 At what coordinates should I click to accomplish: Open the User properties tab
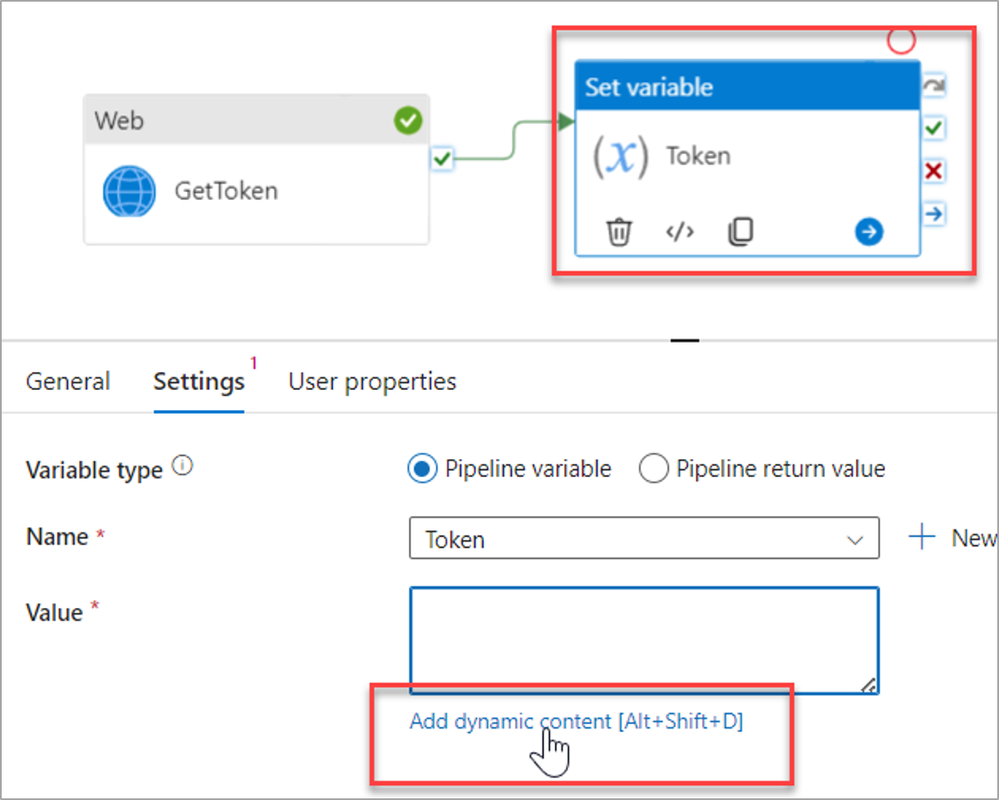click(x=372, y=381)
